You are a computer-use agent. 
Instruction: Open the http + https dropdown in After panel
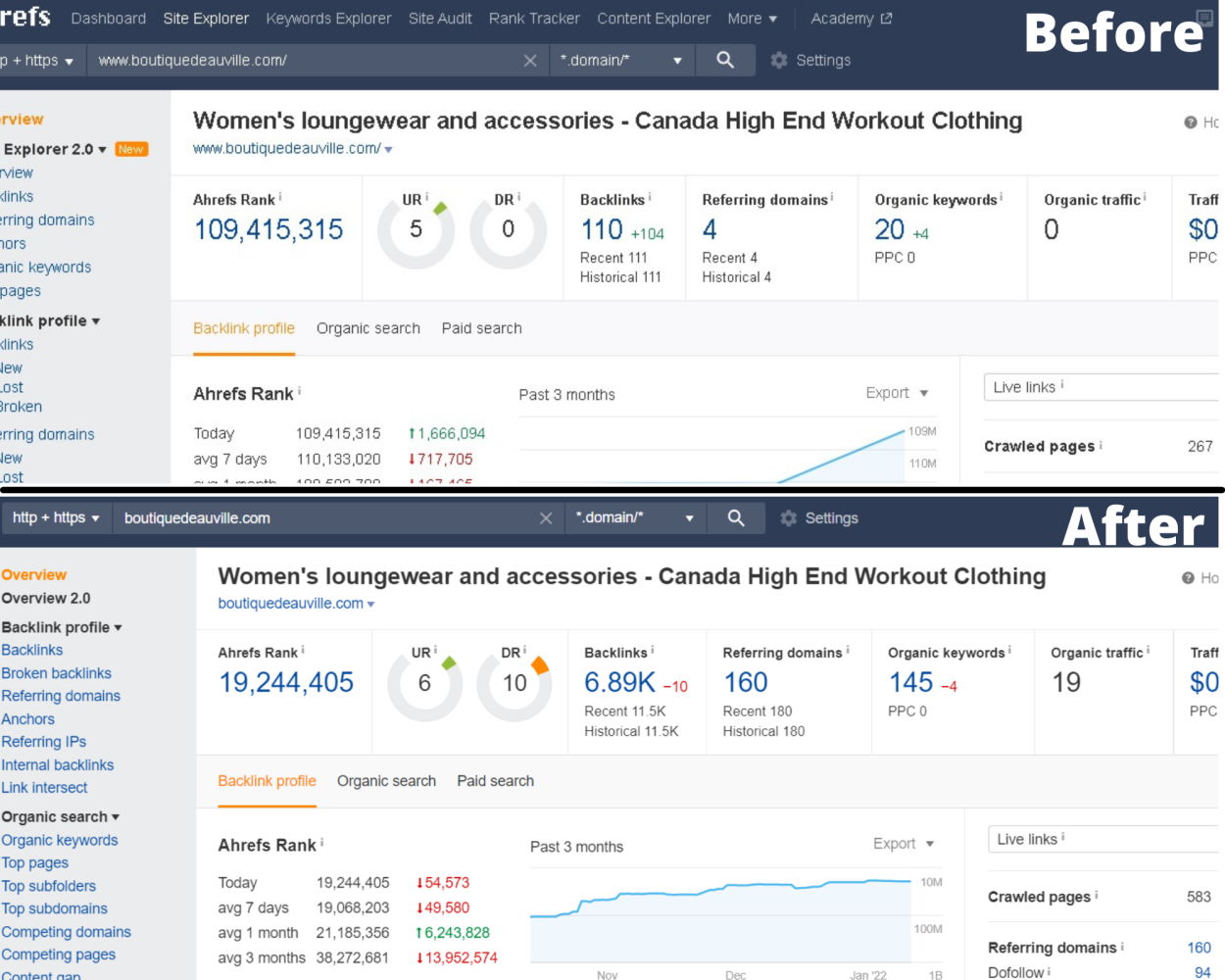pyautogui.click(x=56, y=517)
